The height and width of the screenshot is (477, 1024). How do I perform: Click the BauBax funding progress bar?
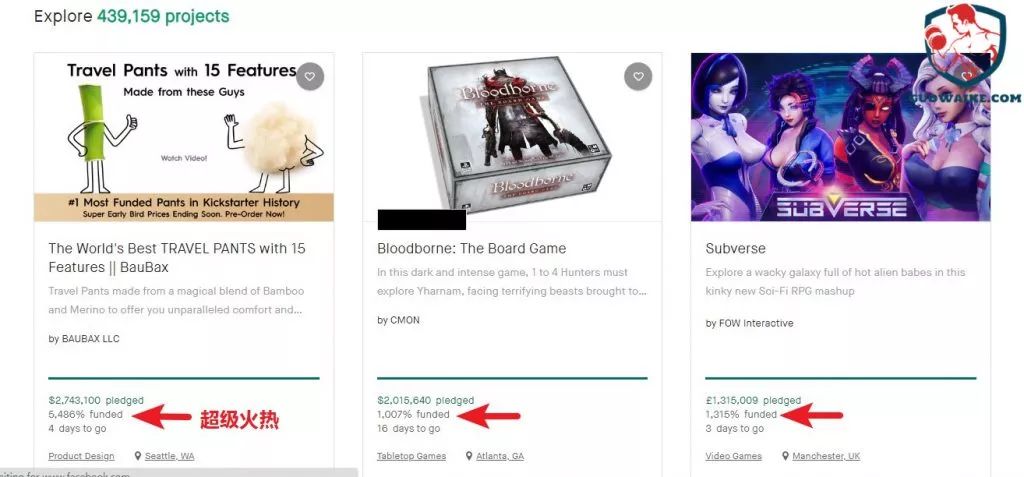click(x=184, y=378)
